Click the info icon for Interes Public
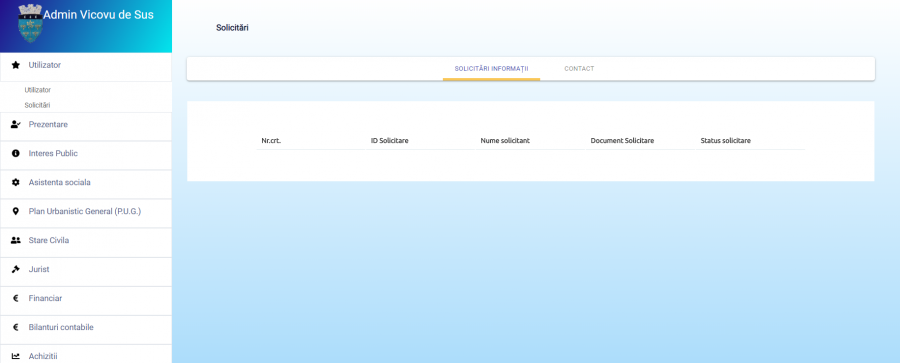Screen dimensions: 900x363 15,153
